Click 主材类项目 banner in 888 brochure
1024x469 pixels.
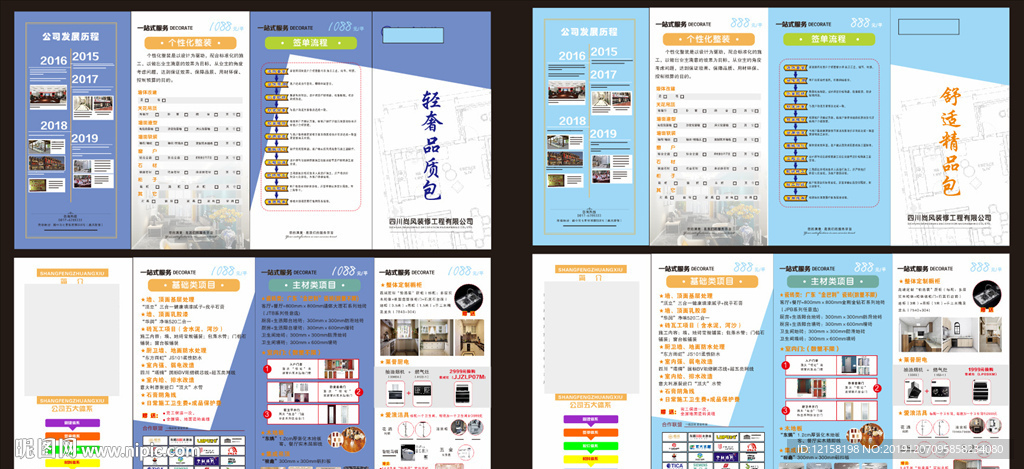[831, 282]
